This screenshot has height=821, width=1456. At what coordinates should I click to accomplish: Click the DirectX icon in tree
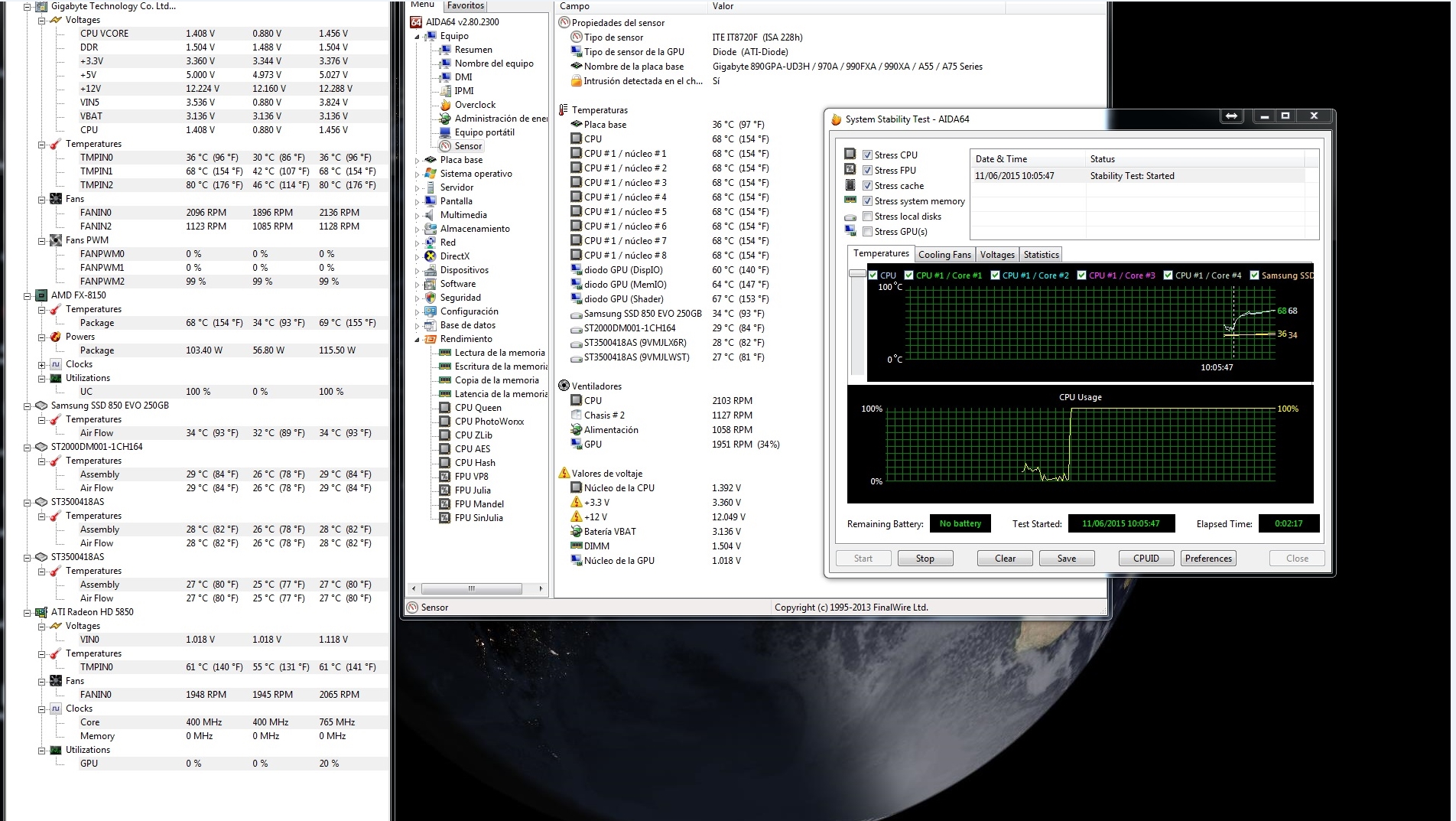point(431,256)
